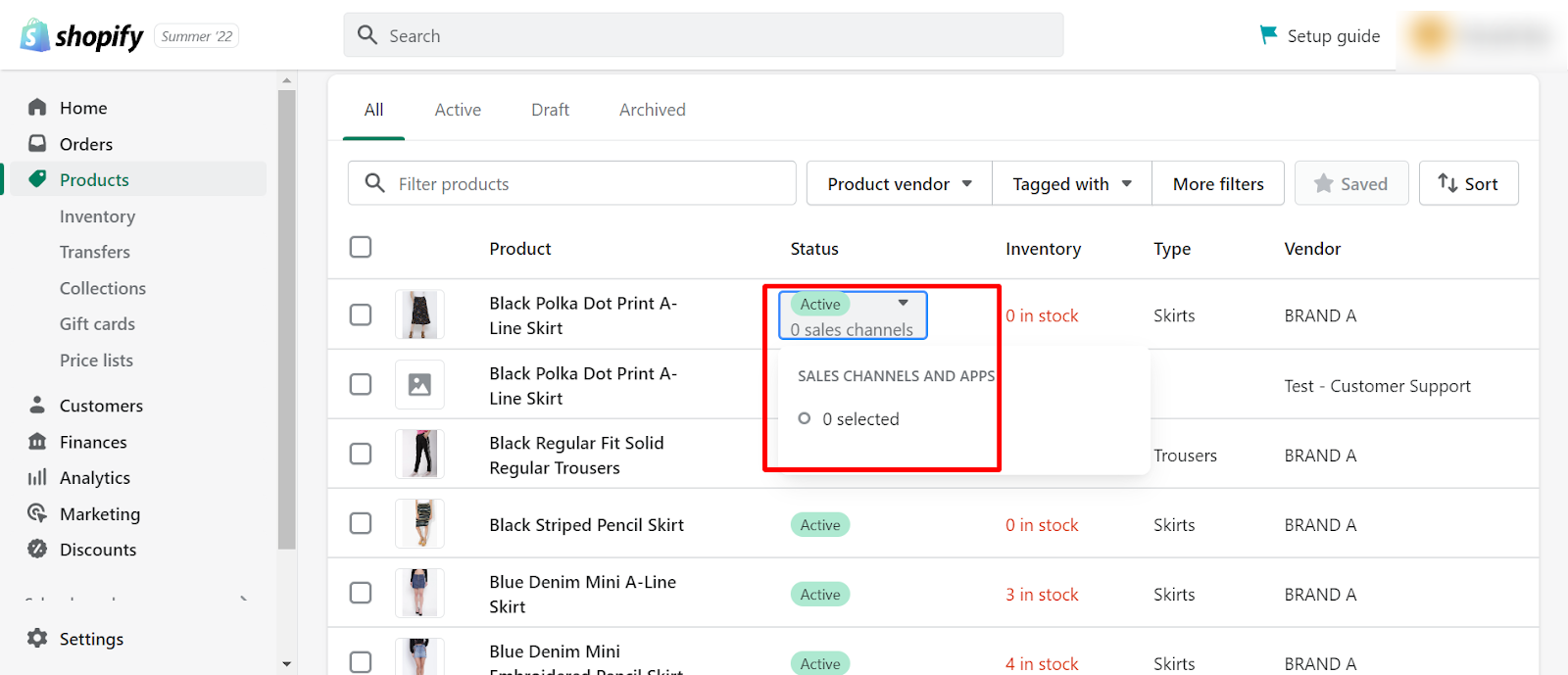Click the Customers person icon

pyautogui.click(x=37, y=405)
